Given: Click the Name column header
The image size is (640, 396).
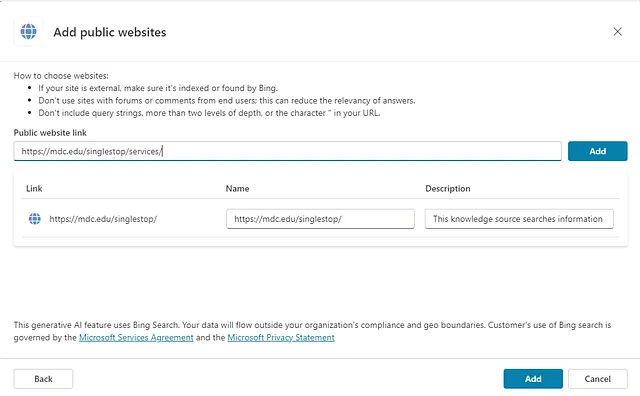Looking at the screenshot, I should coord(237,189).
